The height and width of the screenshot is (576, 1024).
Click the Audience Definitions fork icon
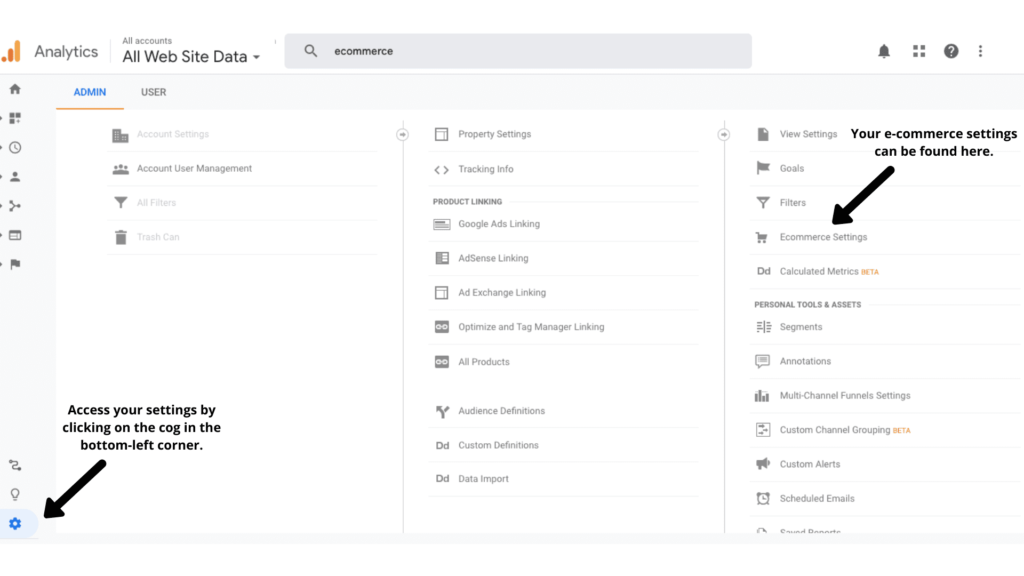point(442,411)
